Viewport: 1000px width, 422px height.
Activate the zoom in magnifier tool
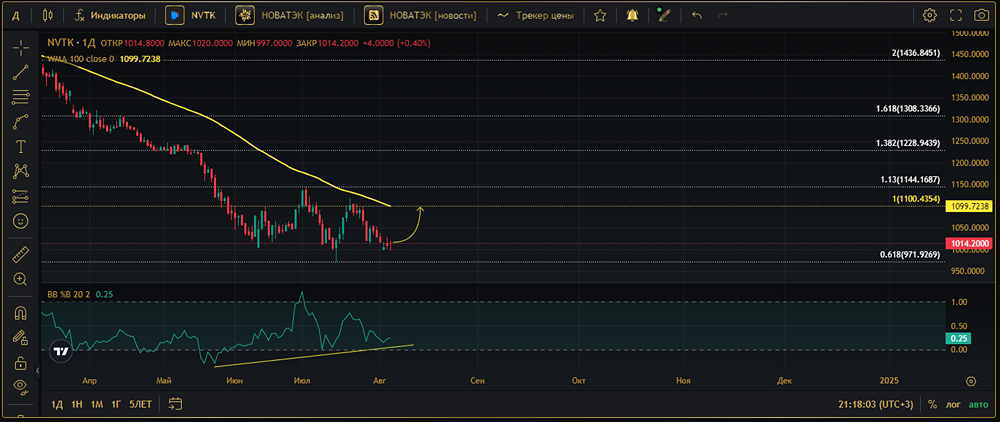[21, 279]
